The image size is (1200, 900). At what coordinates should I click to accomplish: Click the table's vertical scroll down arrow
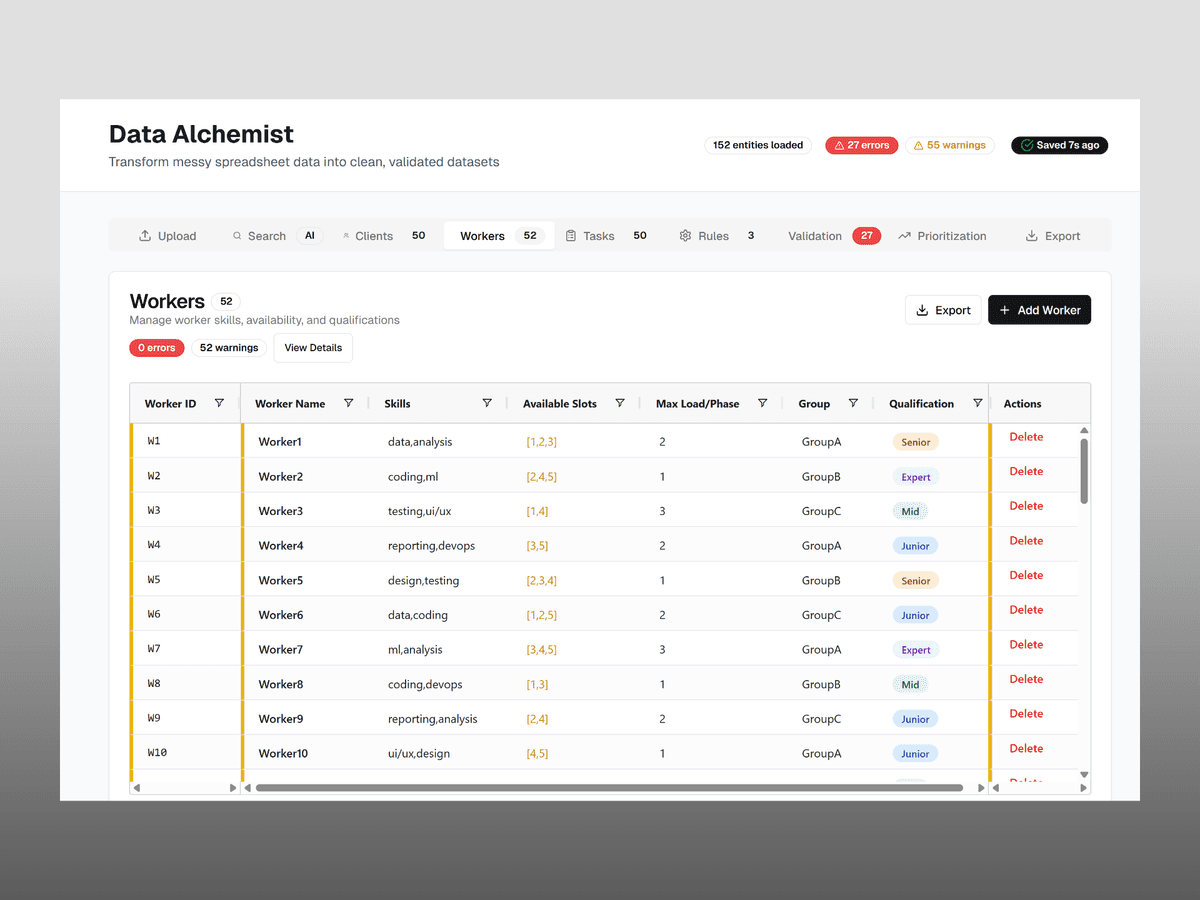pyautogui.click(x=1084, y=774)
